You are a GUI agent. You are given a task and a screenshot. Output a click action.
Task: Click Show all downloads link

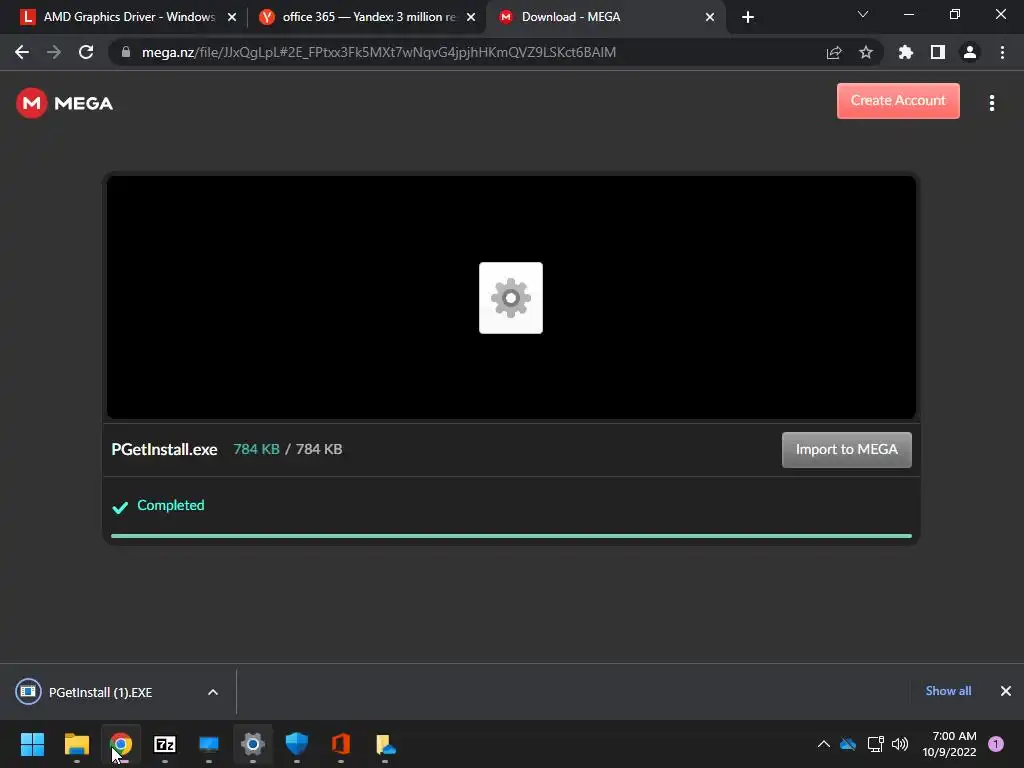pyautogui.click(x=948, y=691)
